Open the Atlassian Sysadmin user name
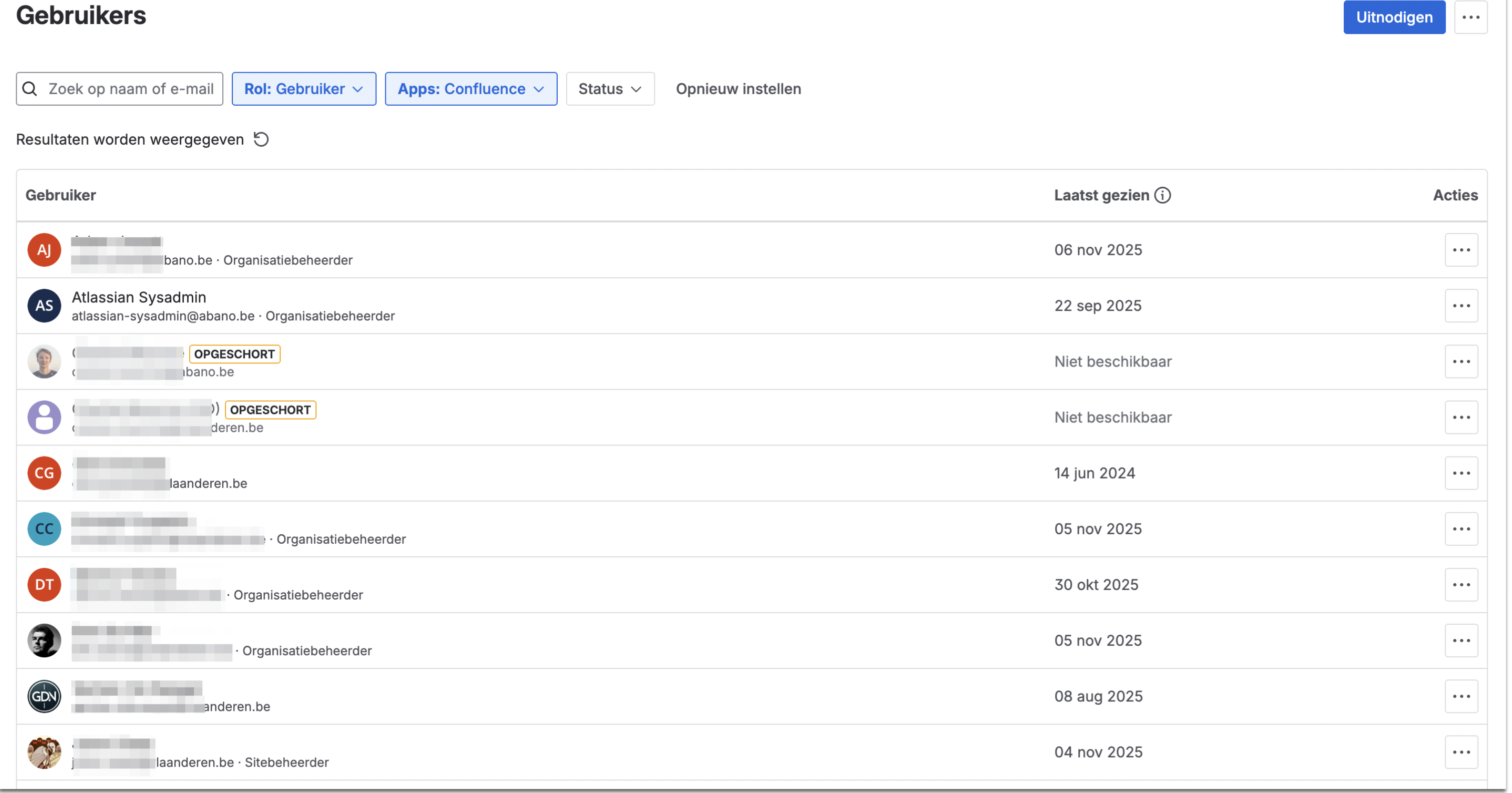This screenshot has height=793, width=1512. (x=139, y=297)
